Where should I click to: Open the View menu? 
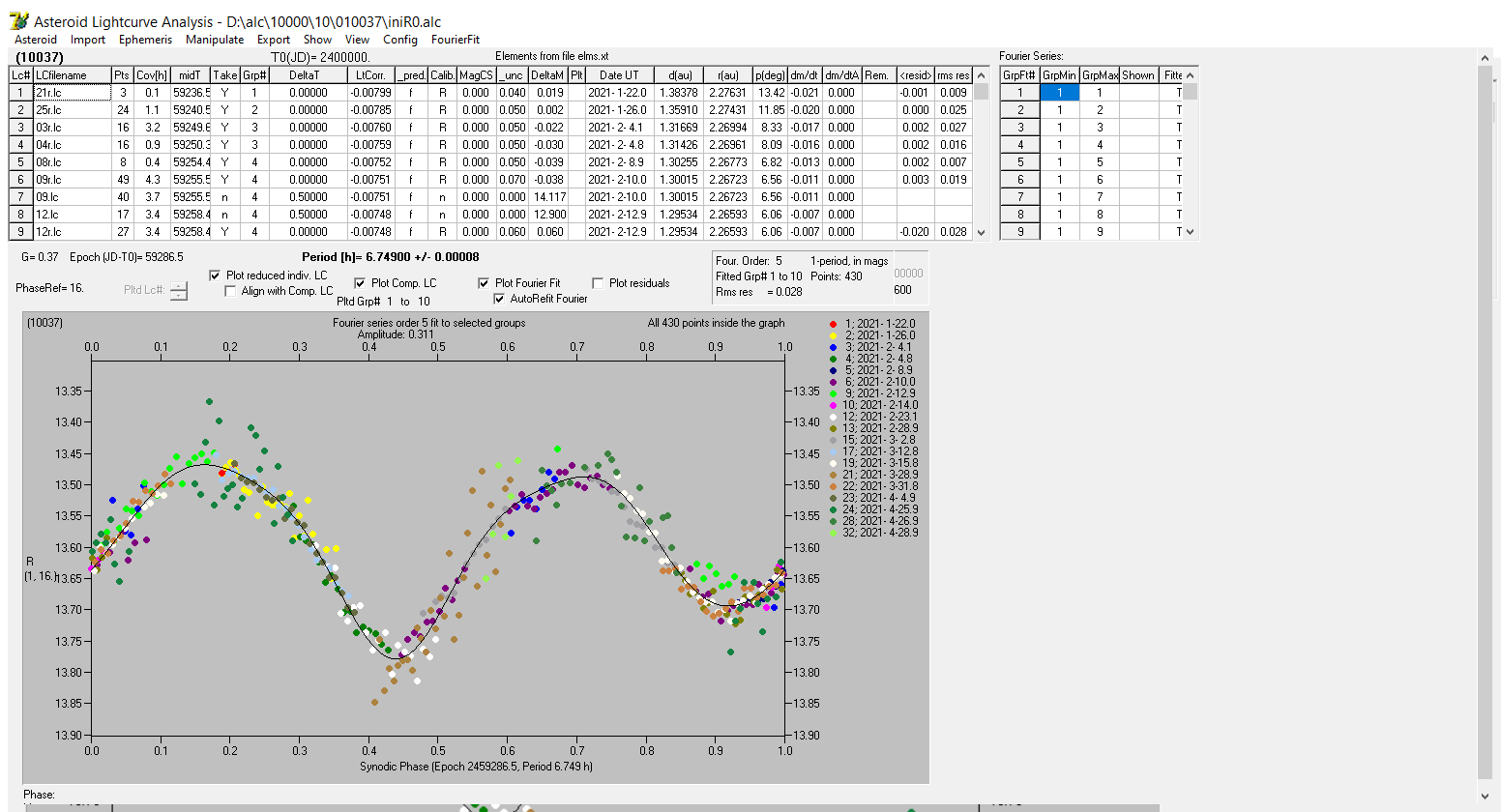[x=357, y=40]
